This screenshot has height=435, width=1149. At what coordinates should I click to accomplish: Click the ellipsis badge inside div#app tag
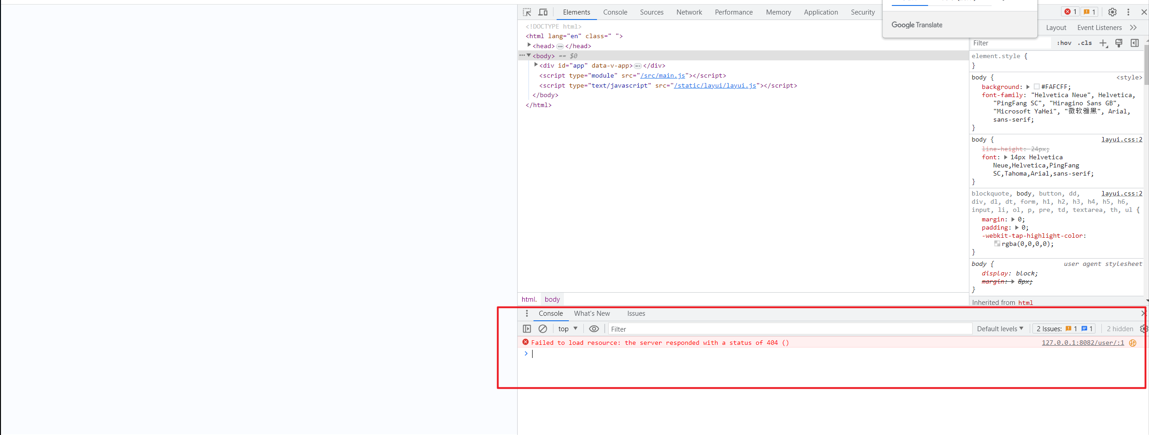coord(638,66)
